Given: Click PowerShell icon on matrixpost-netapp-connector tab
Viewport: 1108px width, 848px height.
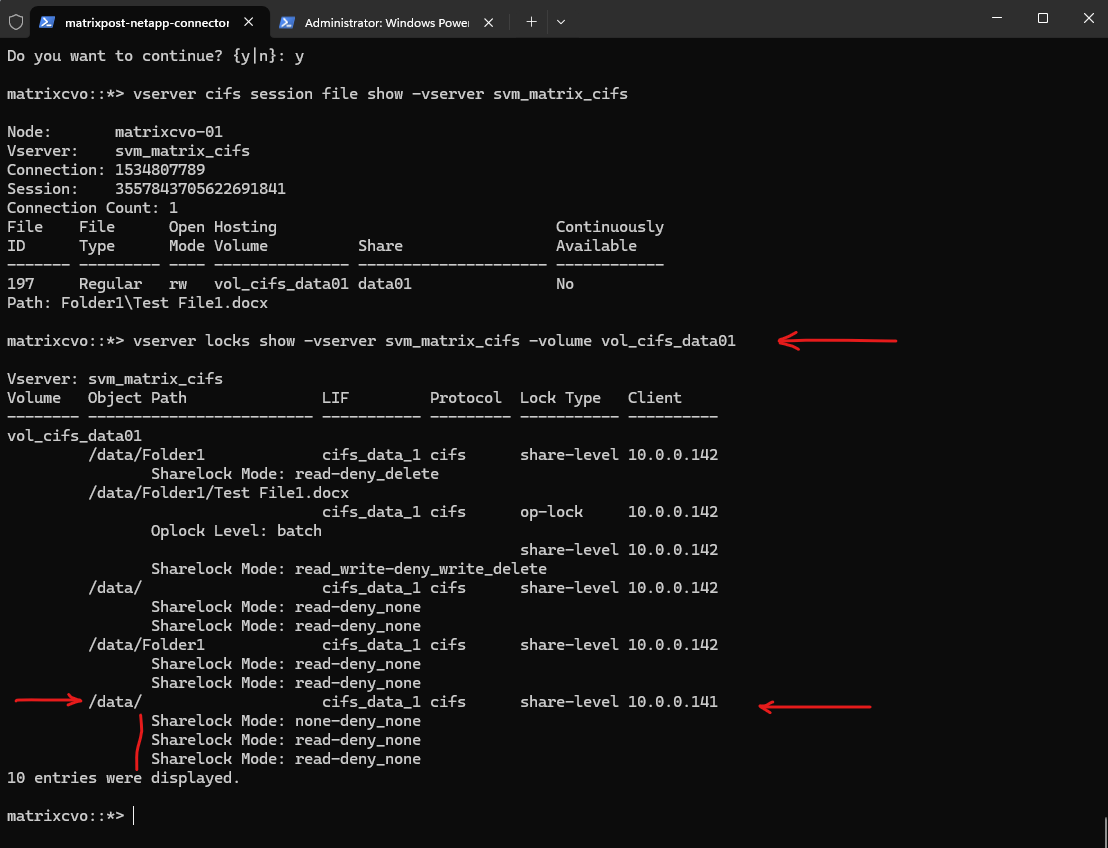Looking at the screenshot, I should [47, 21].
